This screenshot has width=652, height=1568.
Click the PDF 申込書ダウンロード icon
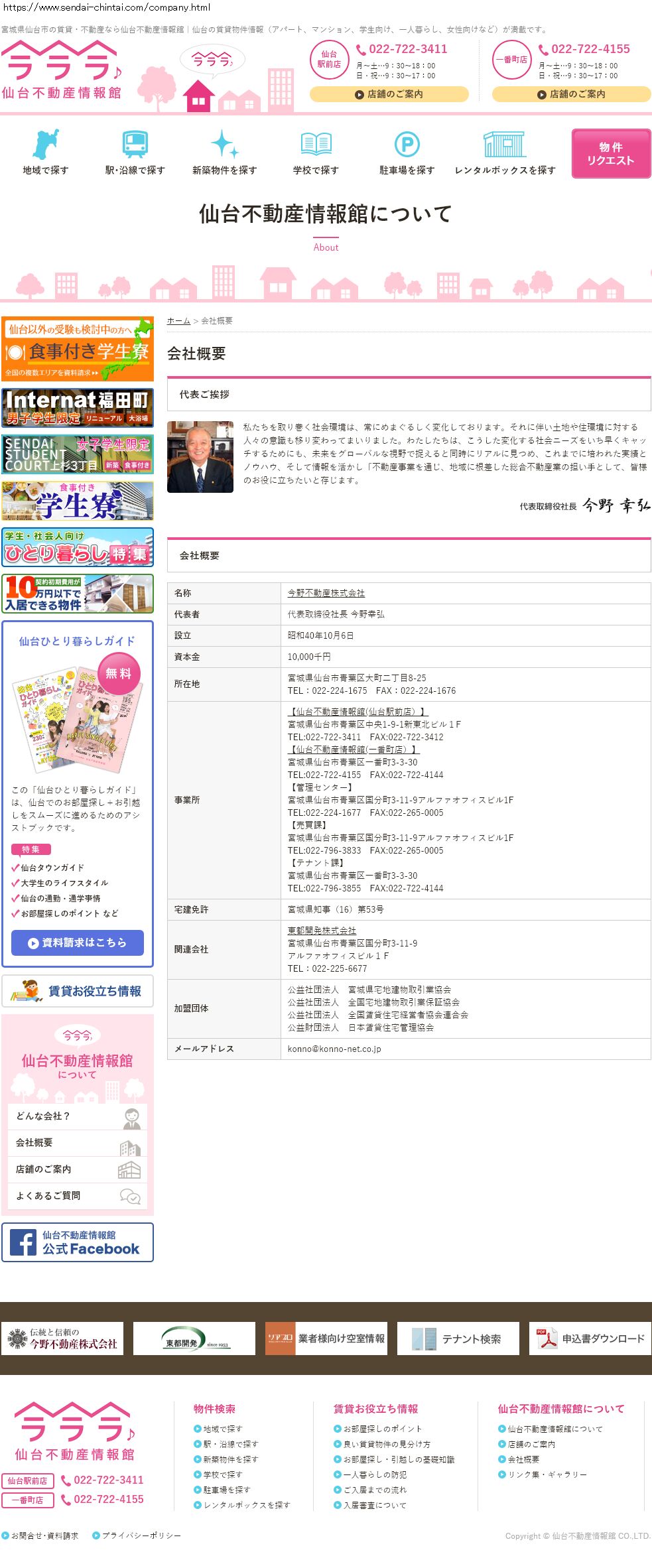547,1338
